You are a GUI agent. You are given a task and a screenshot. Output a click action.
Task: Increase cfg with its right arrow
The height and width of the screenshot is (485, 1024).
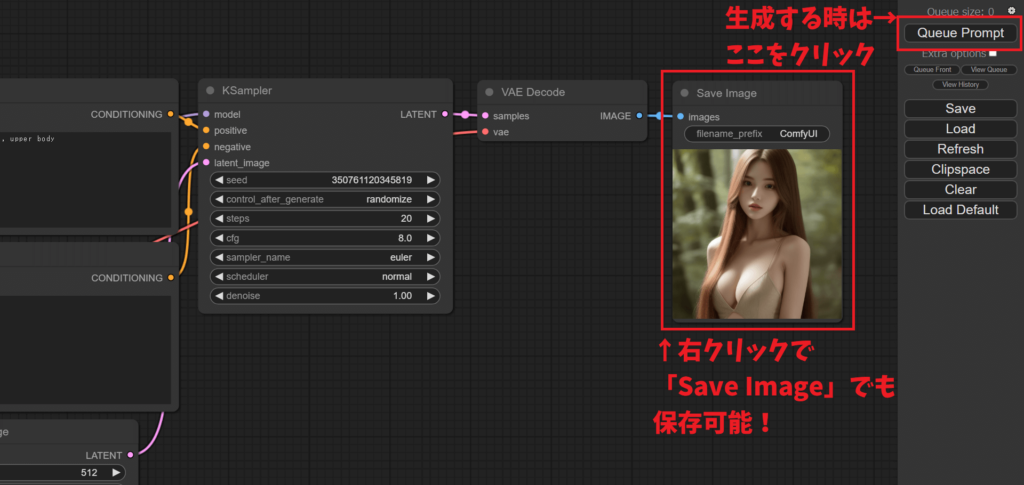click(431, 238)
